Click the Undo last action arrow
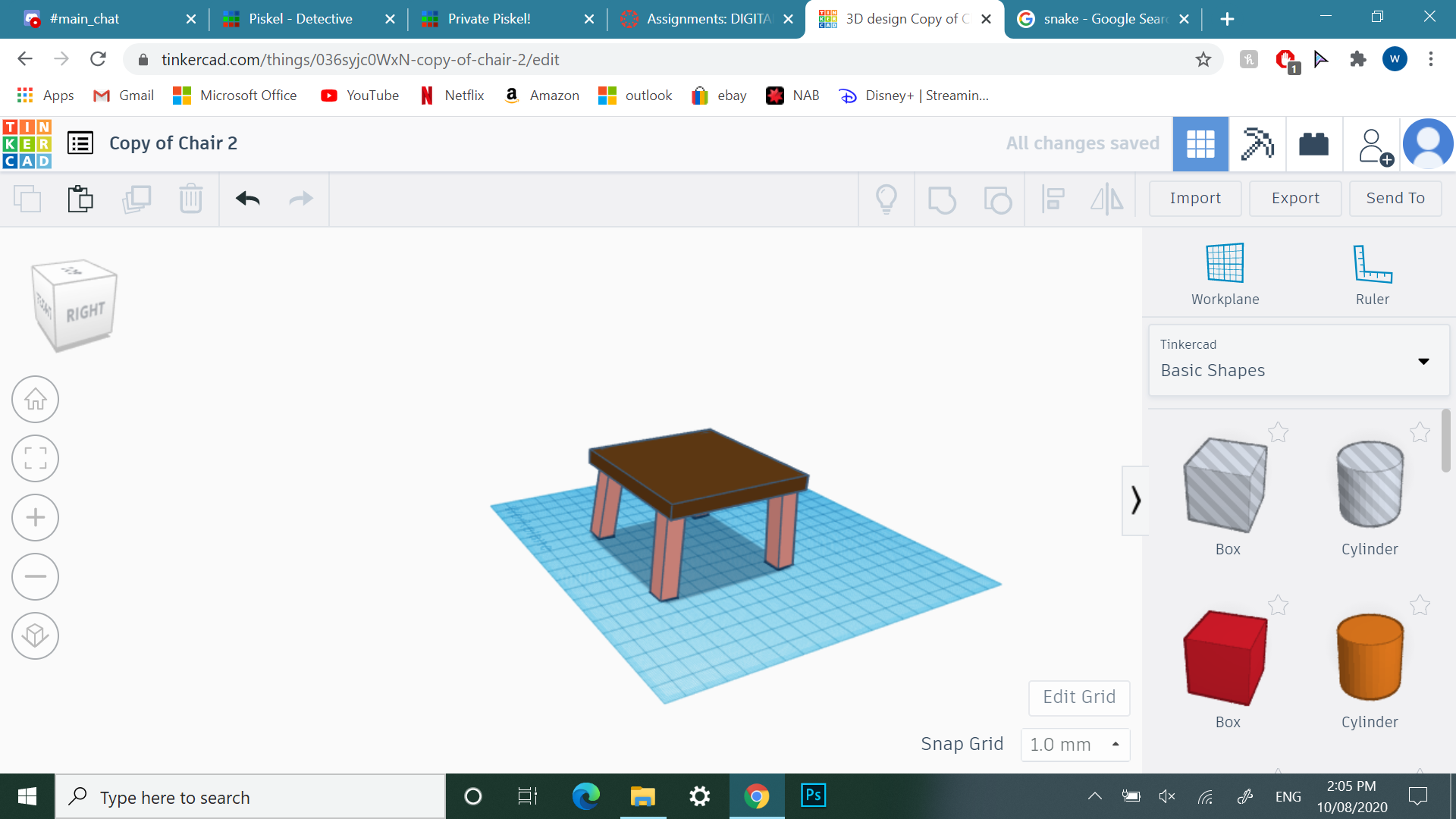Viewport: 1456px width, 819px height. [x=247, y=198]
